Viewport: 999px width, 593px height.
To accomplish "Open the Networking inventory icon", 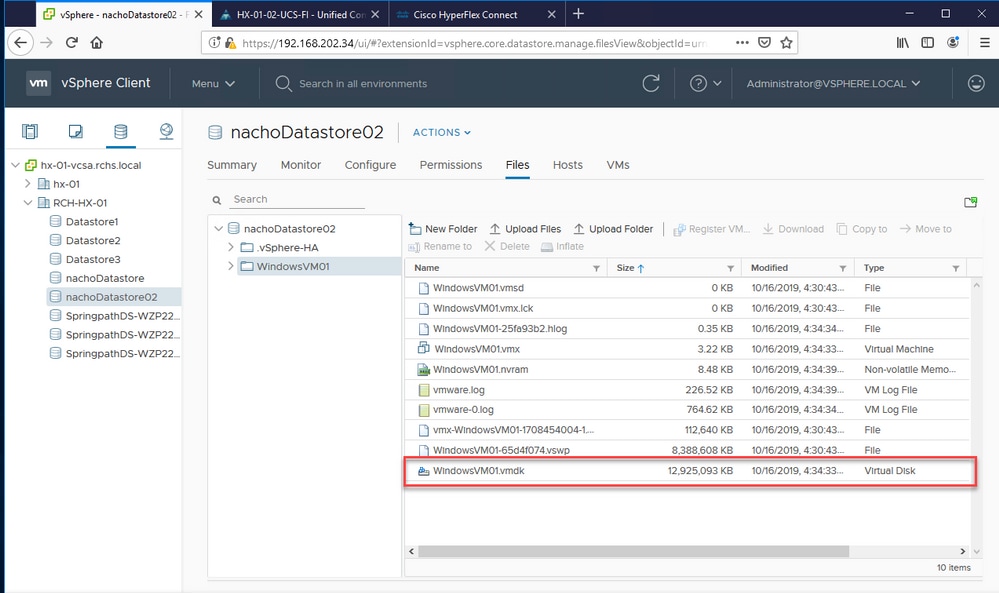I will click(166, 131).
